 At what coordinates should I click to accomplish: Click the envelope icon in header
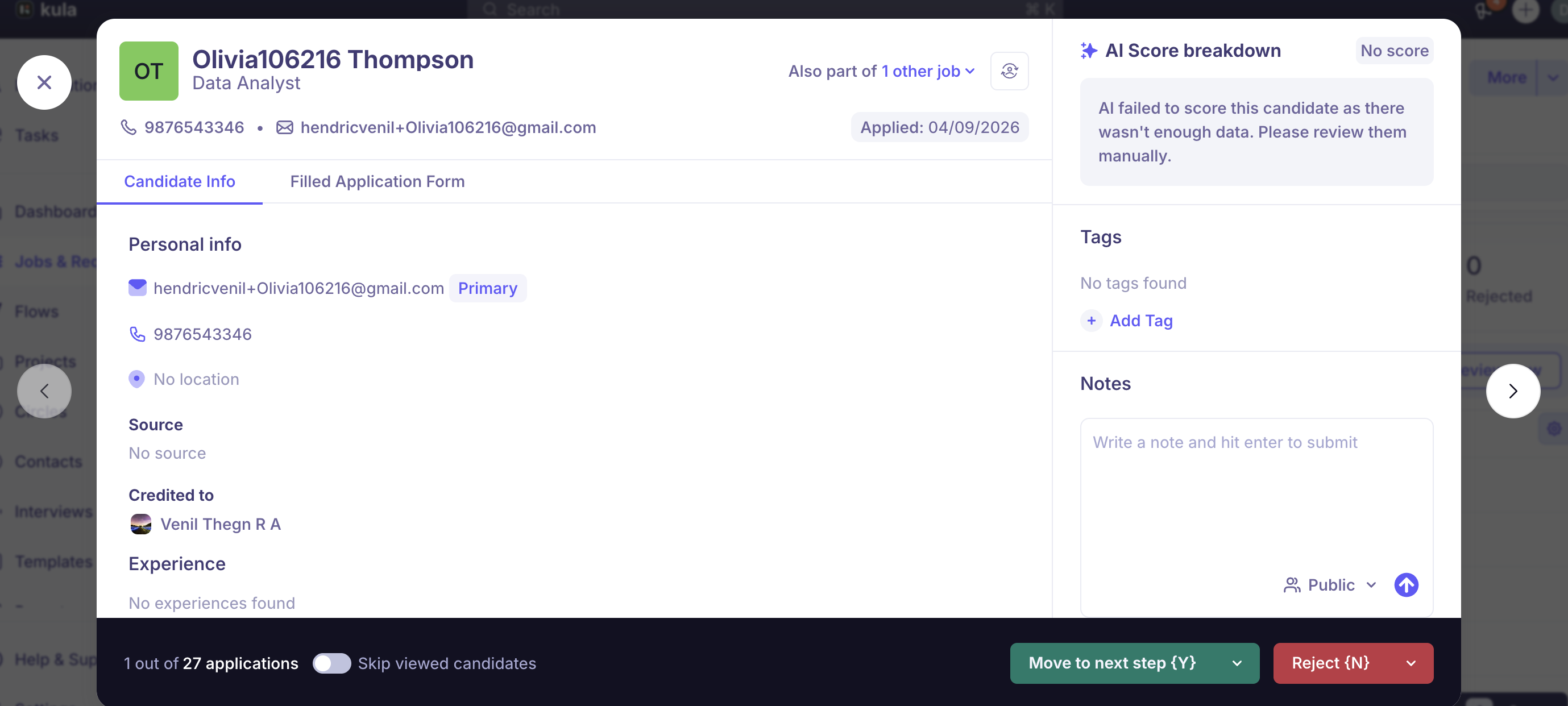[x=284, y=127]
